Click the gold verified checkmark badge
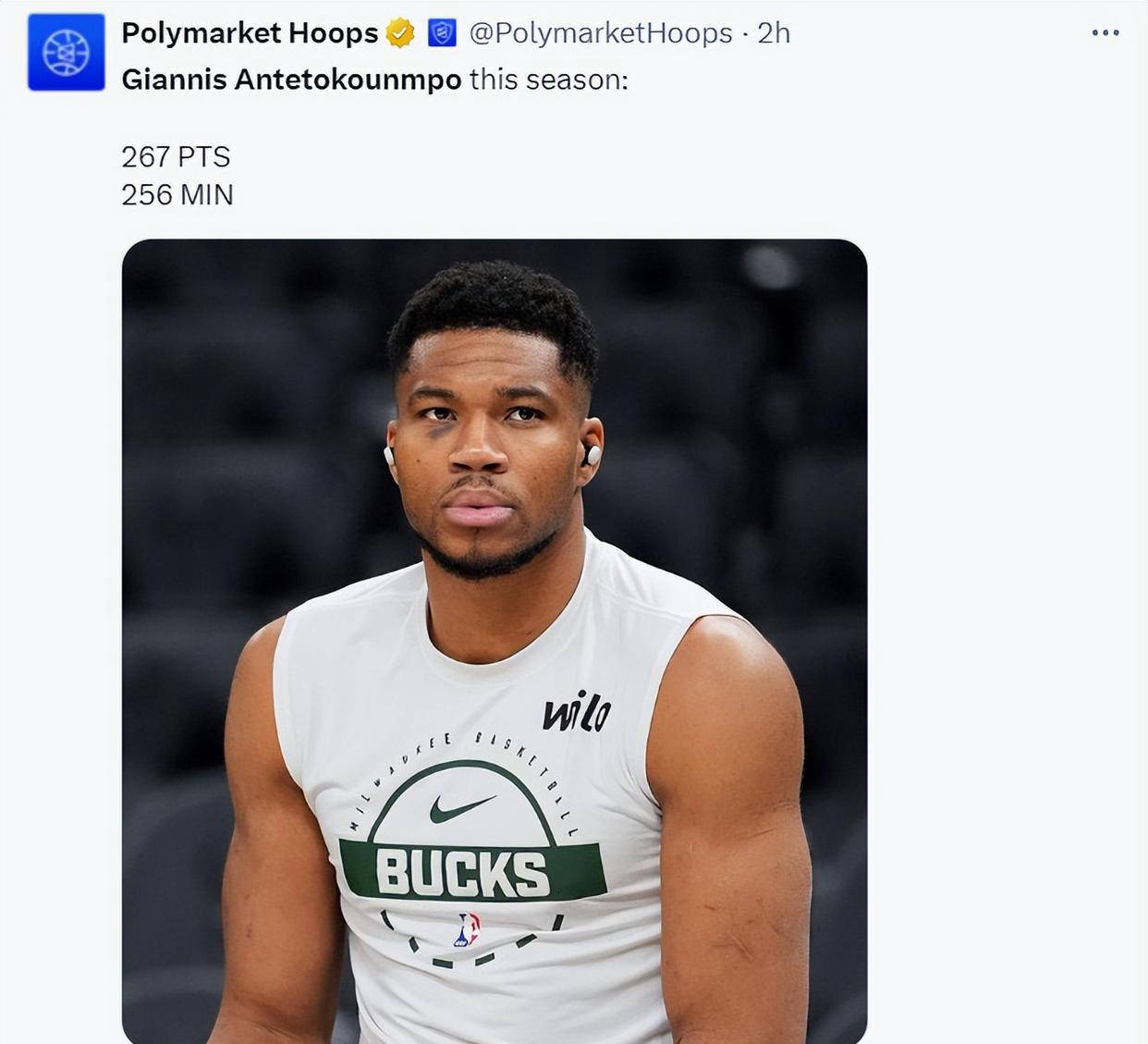1148x1044 pixels. click(399, 34)
